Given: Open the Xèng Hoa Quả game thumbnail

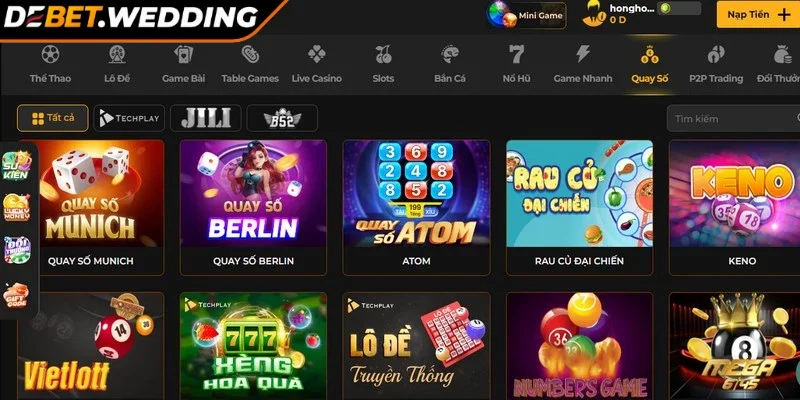Looking at the screenshot, I should click(254, 346).
